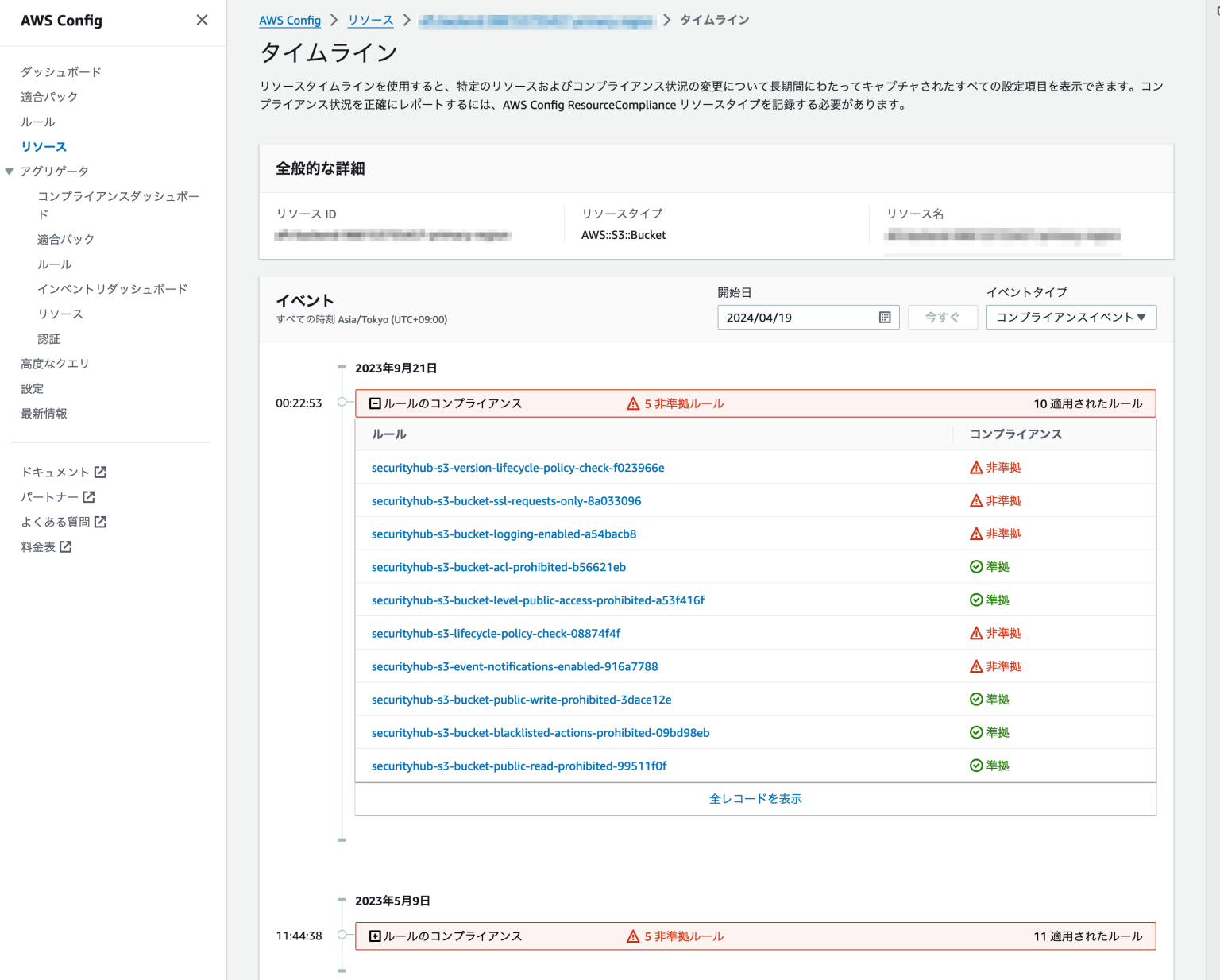This screenshot has height=980, width=1220.
Task: Show all records via 全レコードを表示
Action: tap(755, 798)
